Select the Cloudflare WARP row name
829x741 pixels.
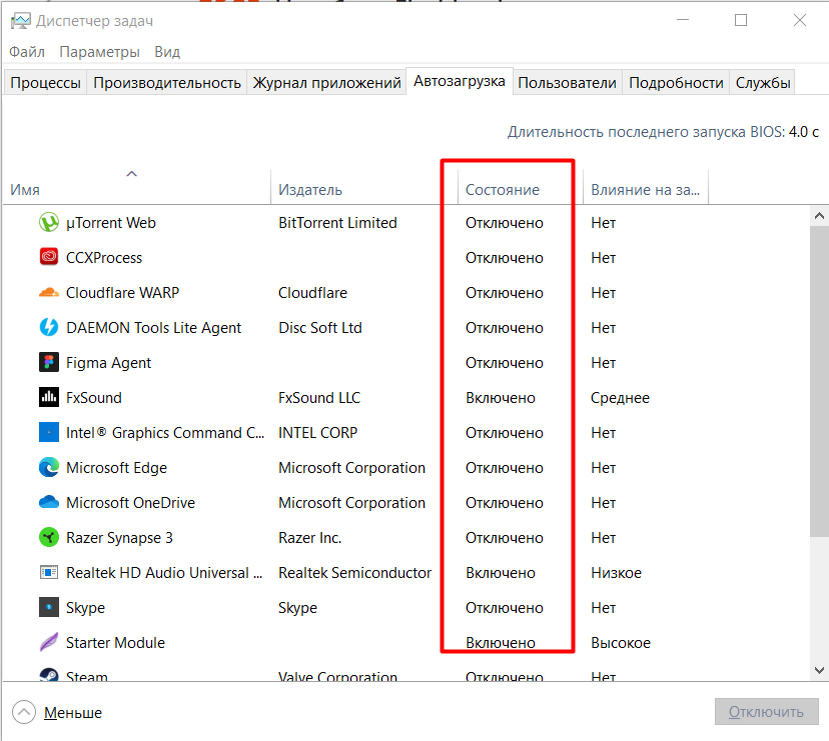123,293
